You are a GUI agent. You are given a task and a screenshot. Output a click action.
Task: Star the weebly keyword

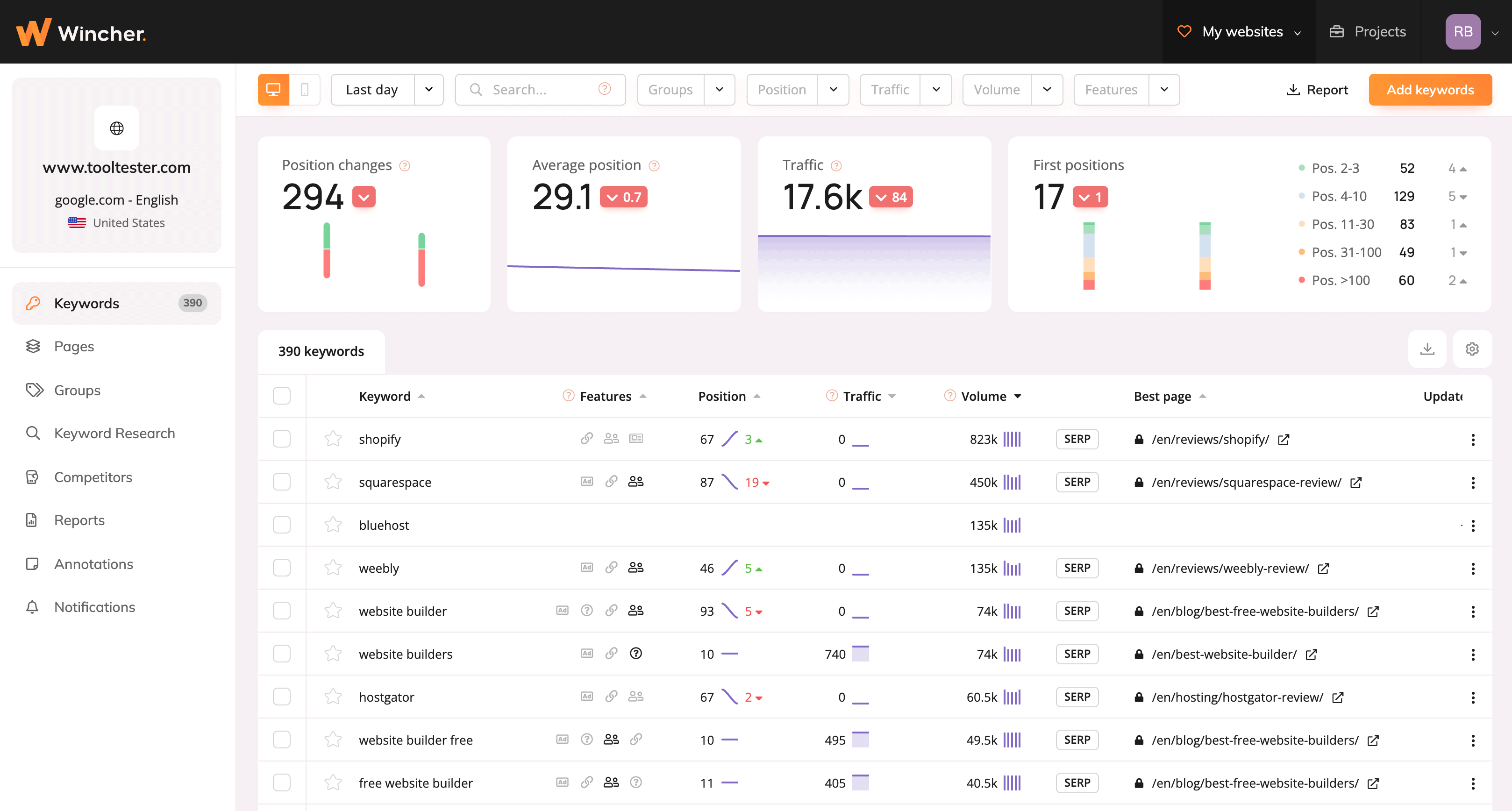(333, 568)
